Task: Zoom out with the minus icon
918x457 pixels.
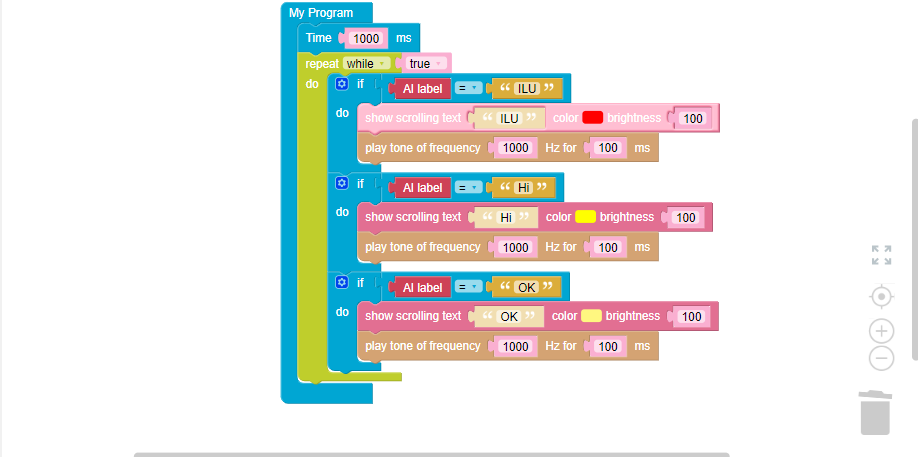Action: coord(881,358)
